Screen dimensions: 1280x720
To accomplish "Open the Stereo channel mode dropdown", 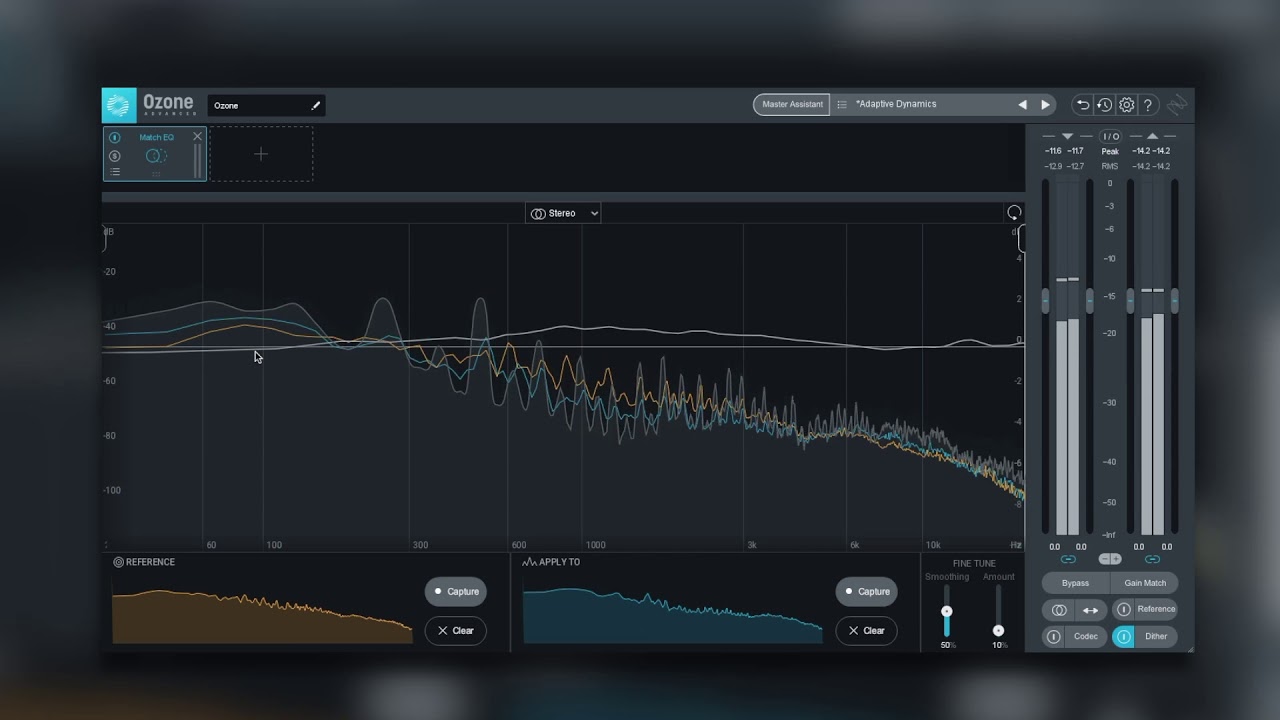I will pyautogui.click(x=563, y=213).
